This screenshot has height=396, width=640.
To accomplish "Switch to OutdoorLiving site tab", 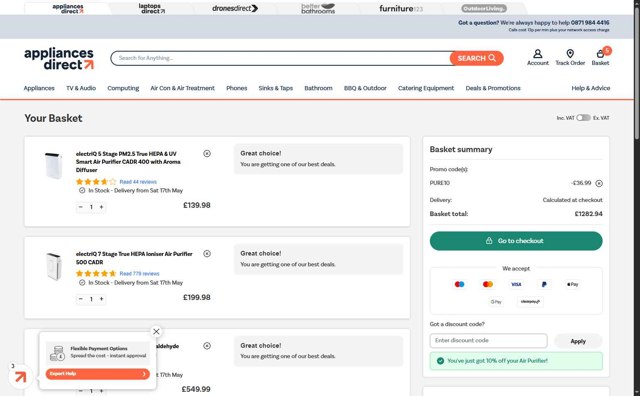I will (484, 8).
